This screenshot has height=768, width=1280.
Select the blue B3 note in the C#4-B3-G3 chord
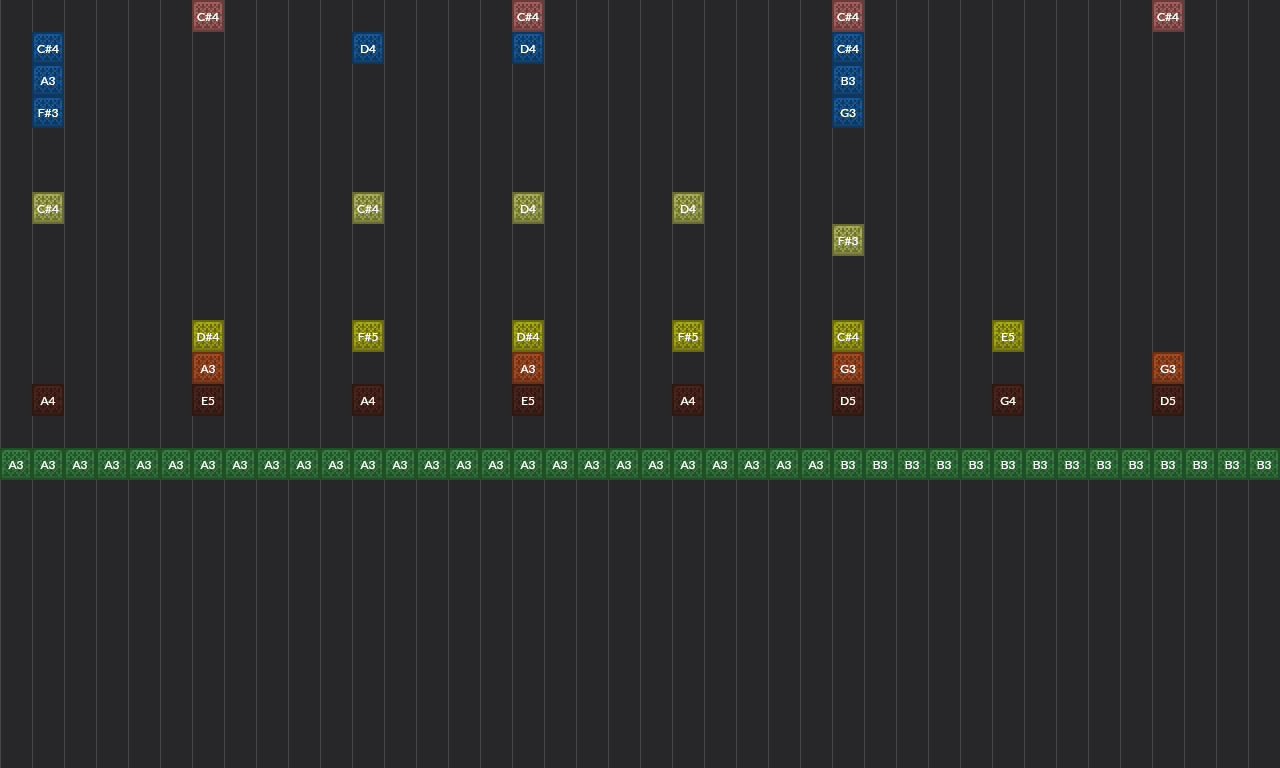click(848, 80)
